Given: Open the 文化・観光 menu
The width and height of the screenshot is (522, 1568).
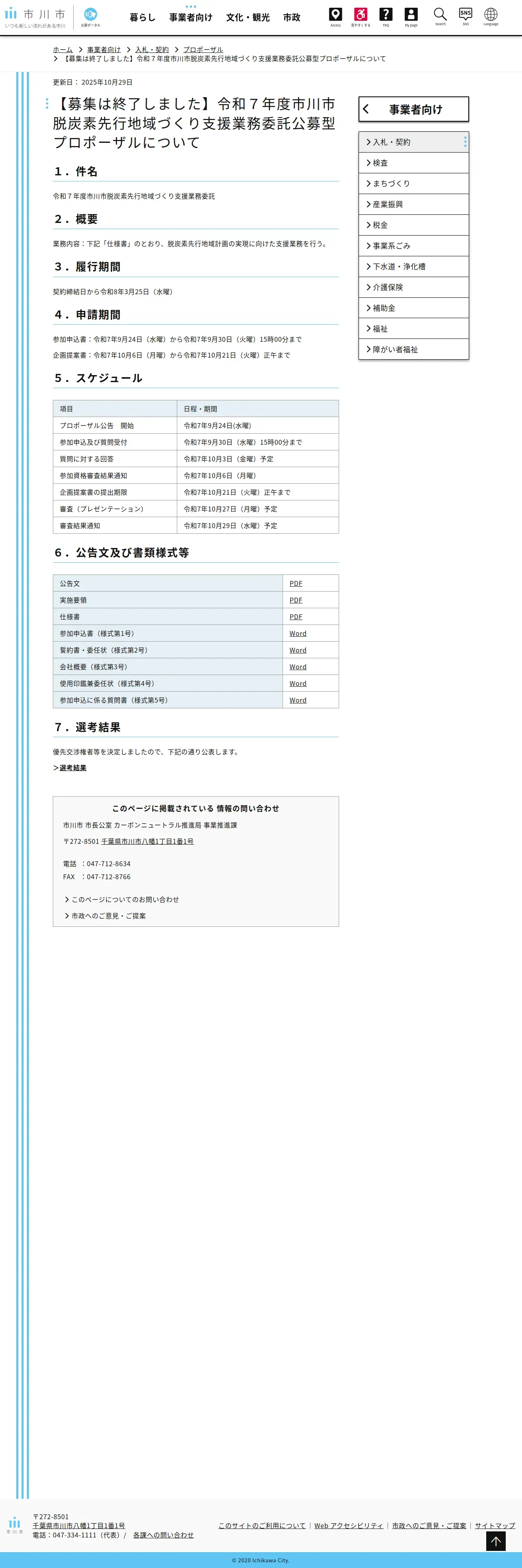Looking at the screenshot, I should point(248,17).
